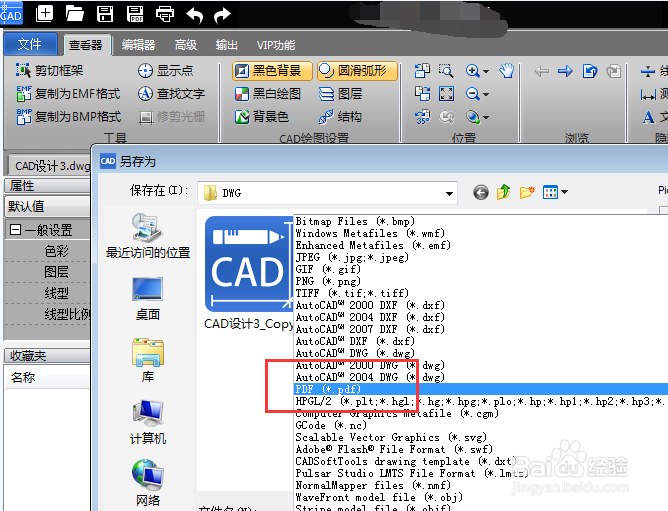The height and width of the screenshot is (511, 668).
Task: Toggle the 圆滑弧形 option
Action: 357,71
